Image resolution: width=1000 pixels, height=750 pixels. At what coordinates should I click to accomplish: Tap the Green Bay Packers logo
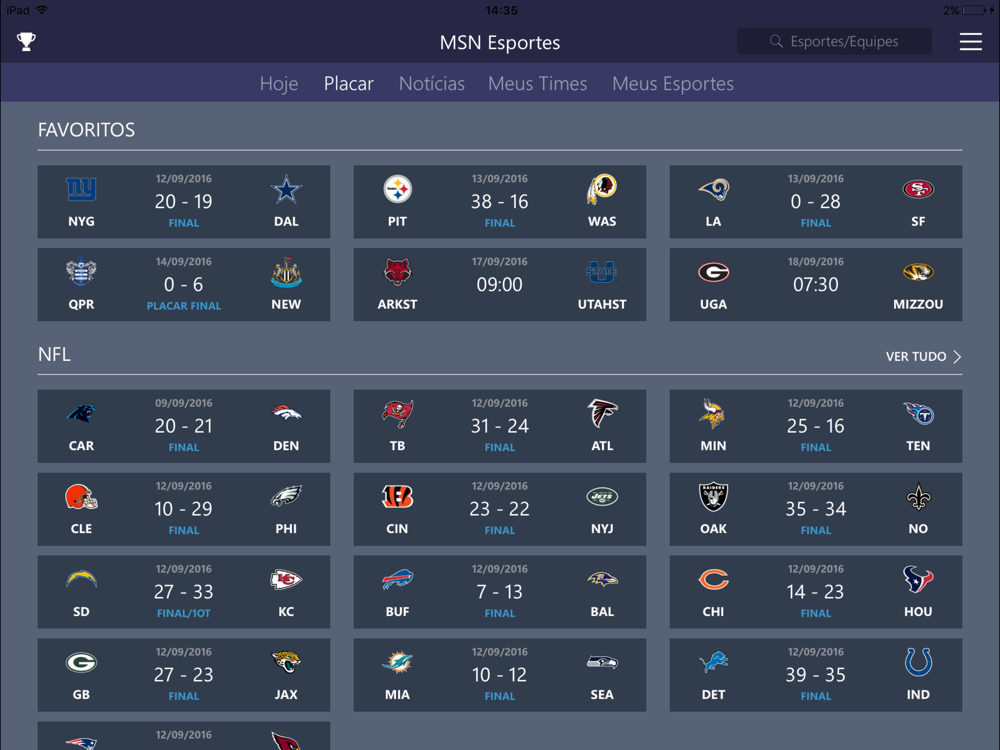coord(81,663)
